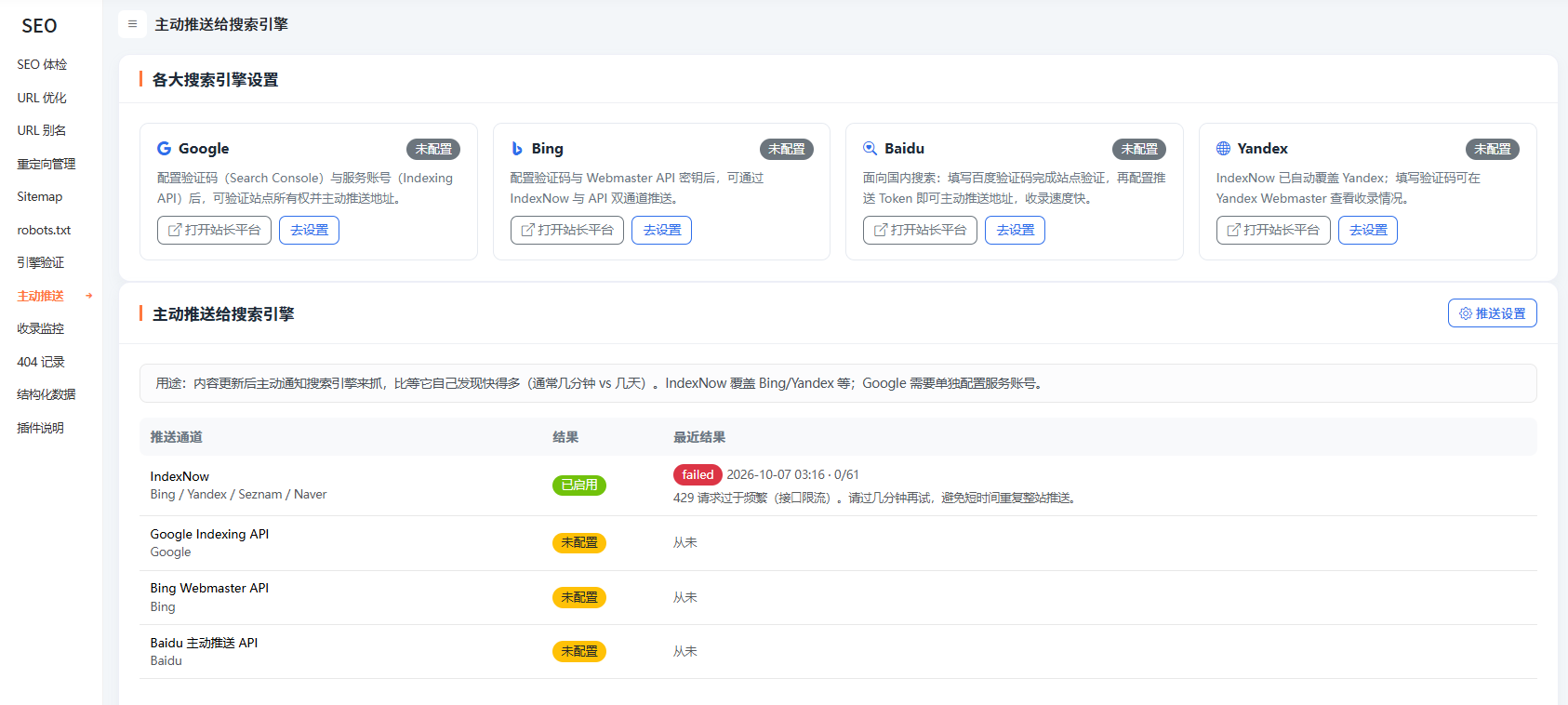Click the 未配置 badge on Bing card
Viewport: 1568px width, 705px height.
(x=787, y=149)
